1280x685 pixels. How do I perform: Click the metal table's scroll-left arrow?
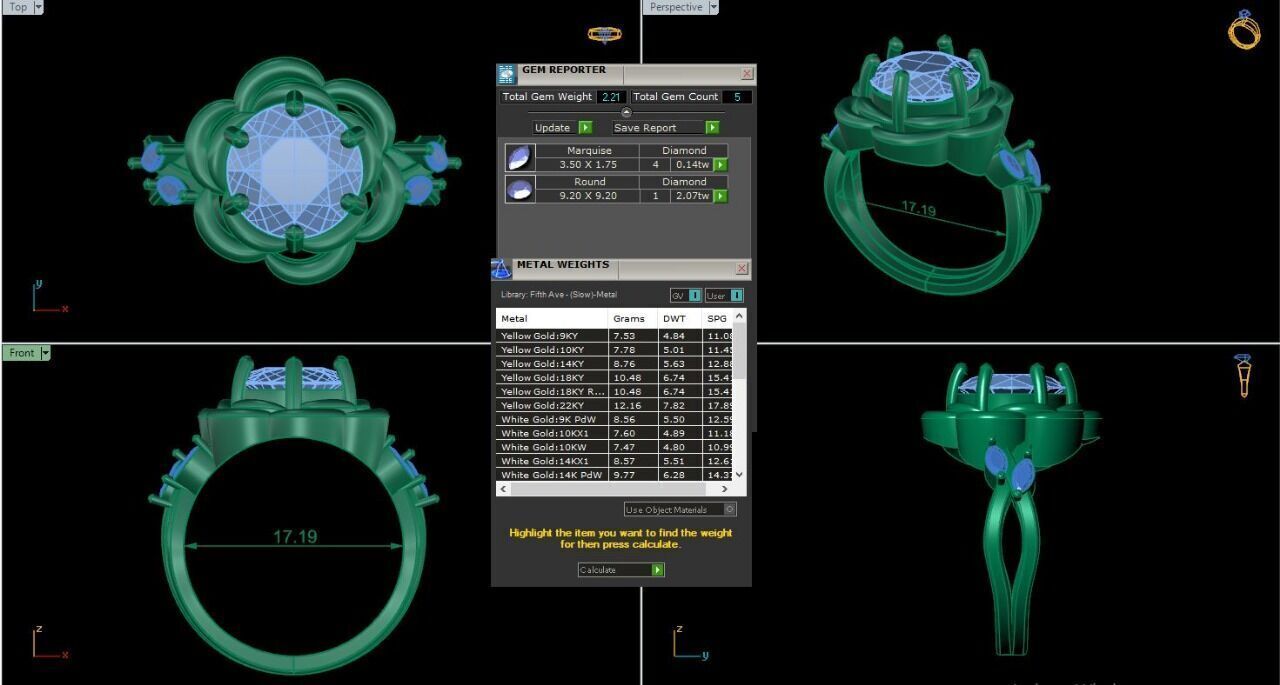click(503, 489)
